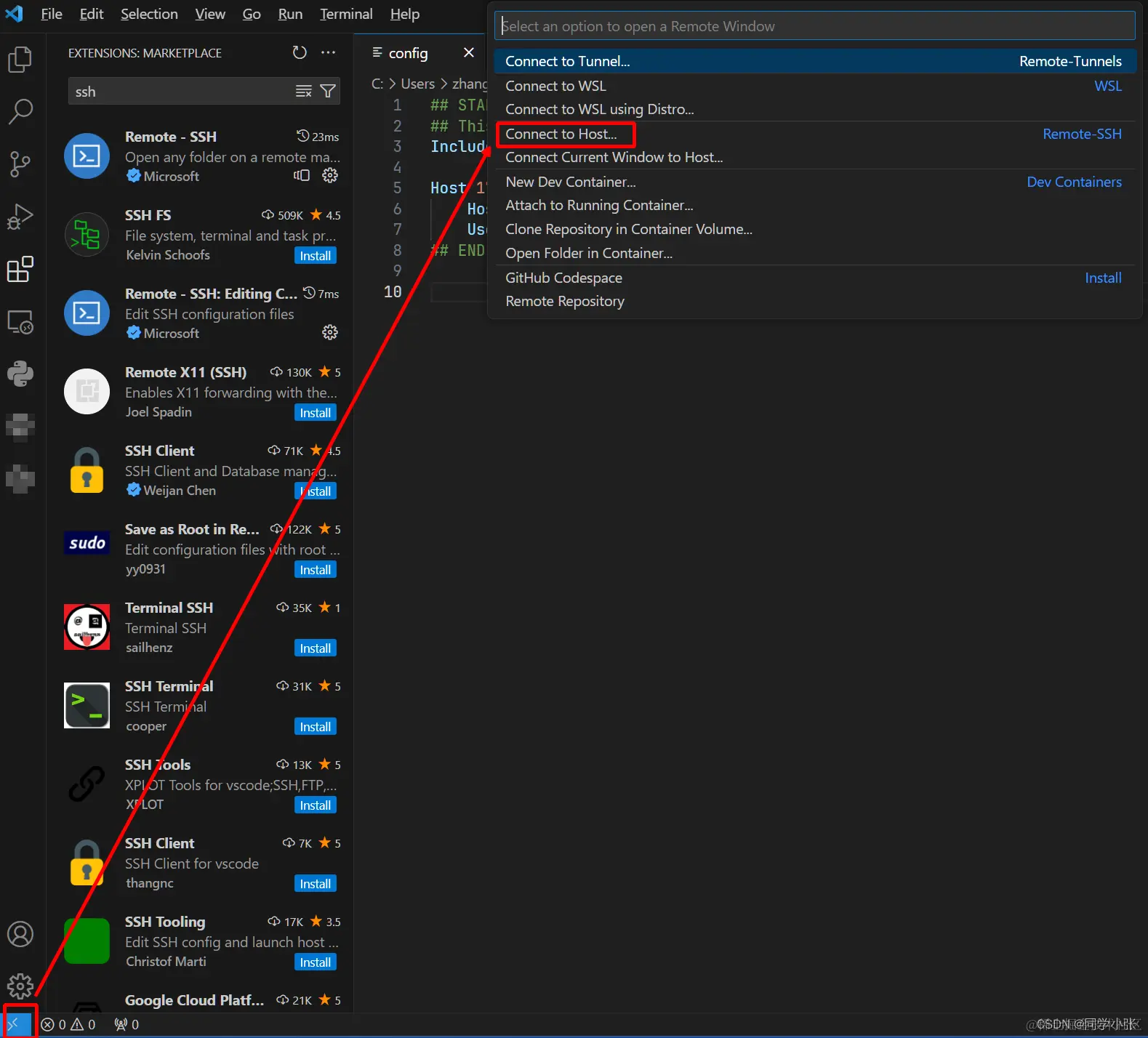Open the Help menu

coord(405,14)
